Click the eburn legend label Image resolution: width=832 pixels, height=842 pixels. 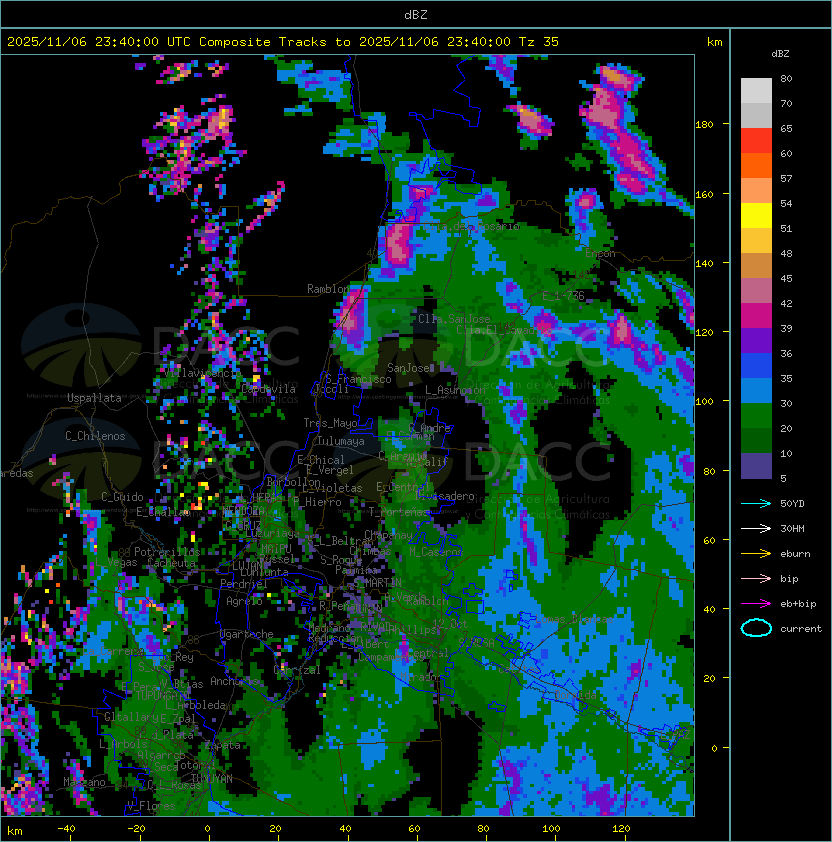795,554
